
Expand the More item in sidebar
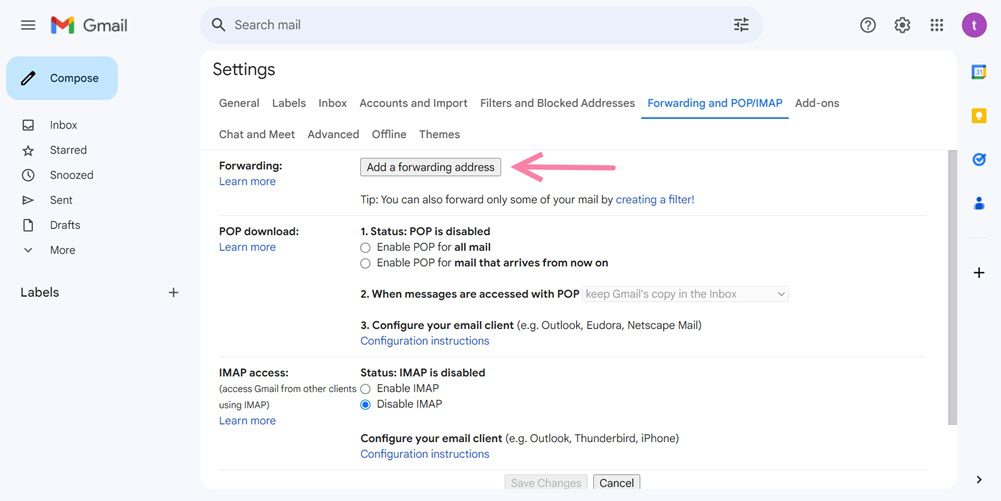[x=62, y=250]
